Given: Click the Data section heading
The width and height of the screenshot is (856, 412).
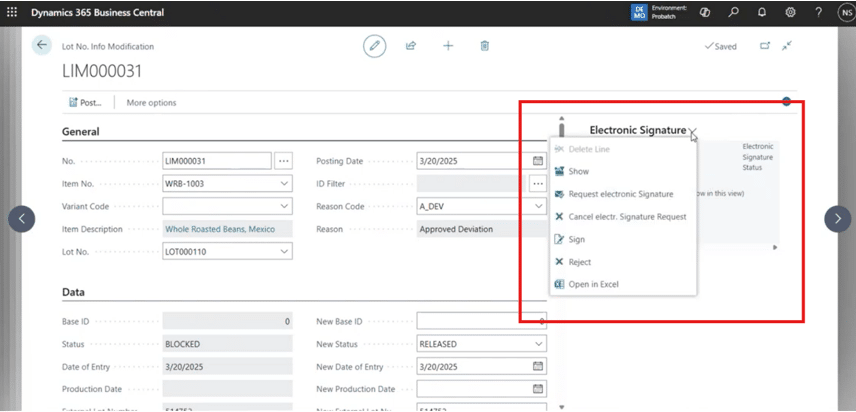Looking at the screenshot, I should [73, 292].
